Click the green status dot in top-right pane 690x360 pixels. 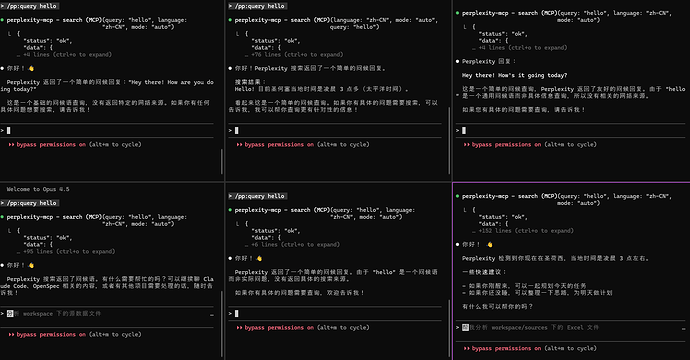tap(458, 13)
